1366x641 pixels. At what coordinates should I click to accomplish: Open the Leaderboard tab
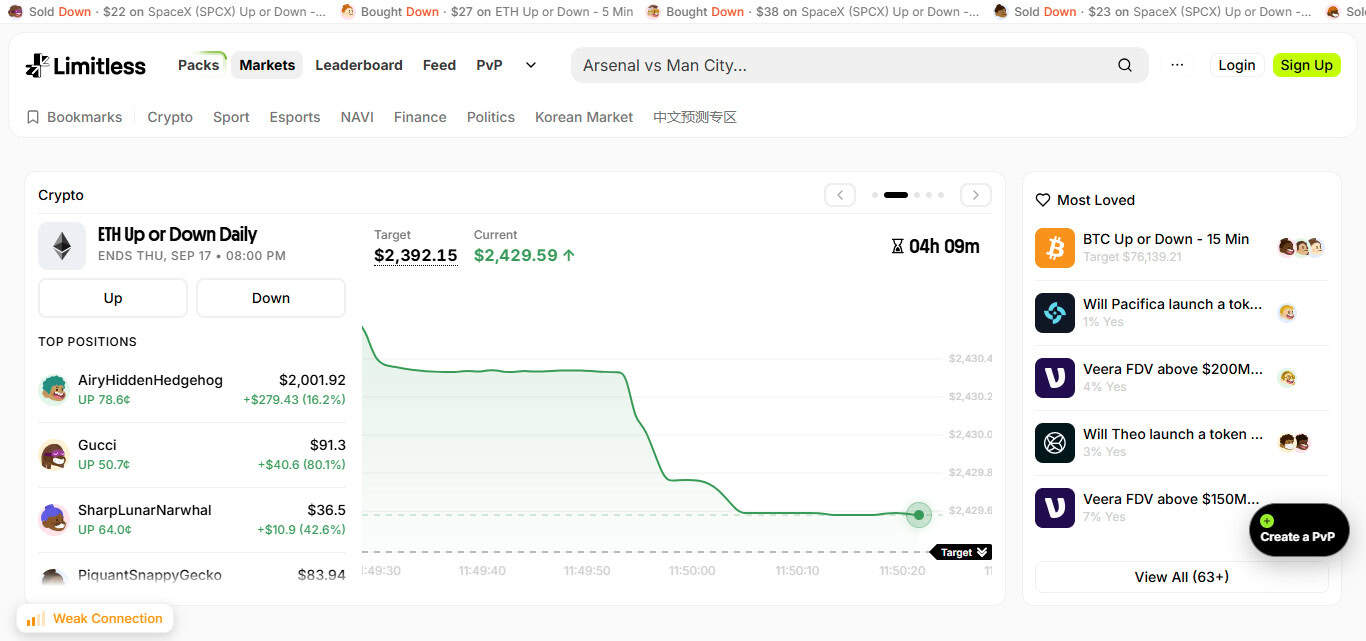click(359, 65)
